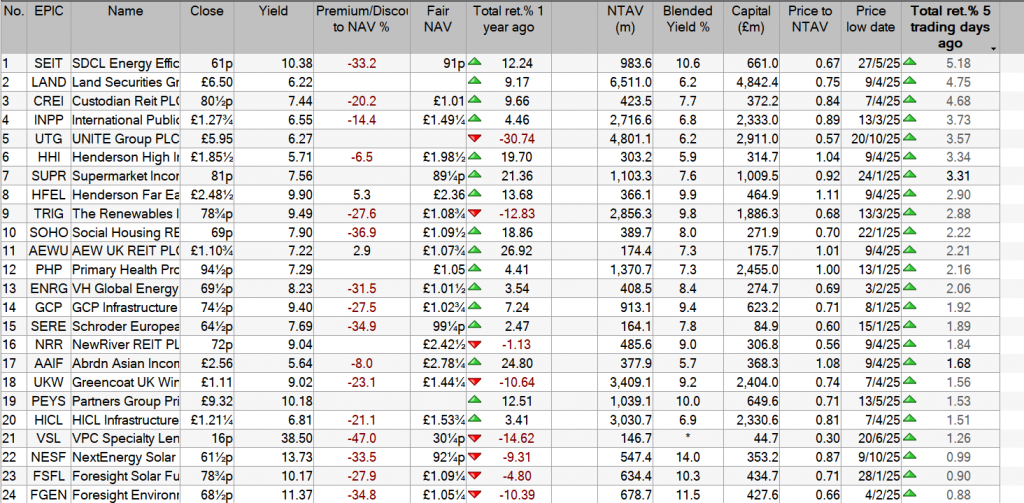Select row number 12 in the No. column

pyautogui.click(x=12, y=268)
